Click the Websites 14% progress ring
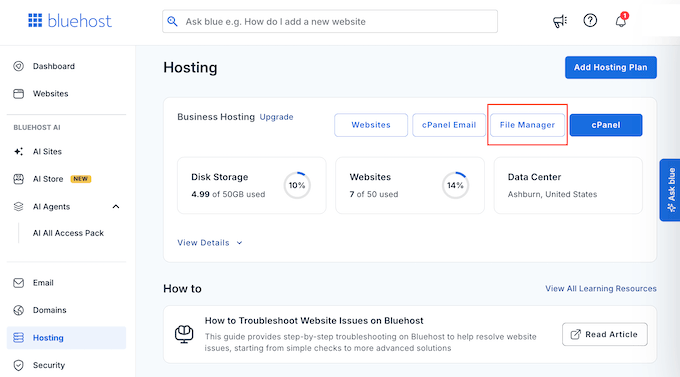680x377 pixels. pos(455,185)
